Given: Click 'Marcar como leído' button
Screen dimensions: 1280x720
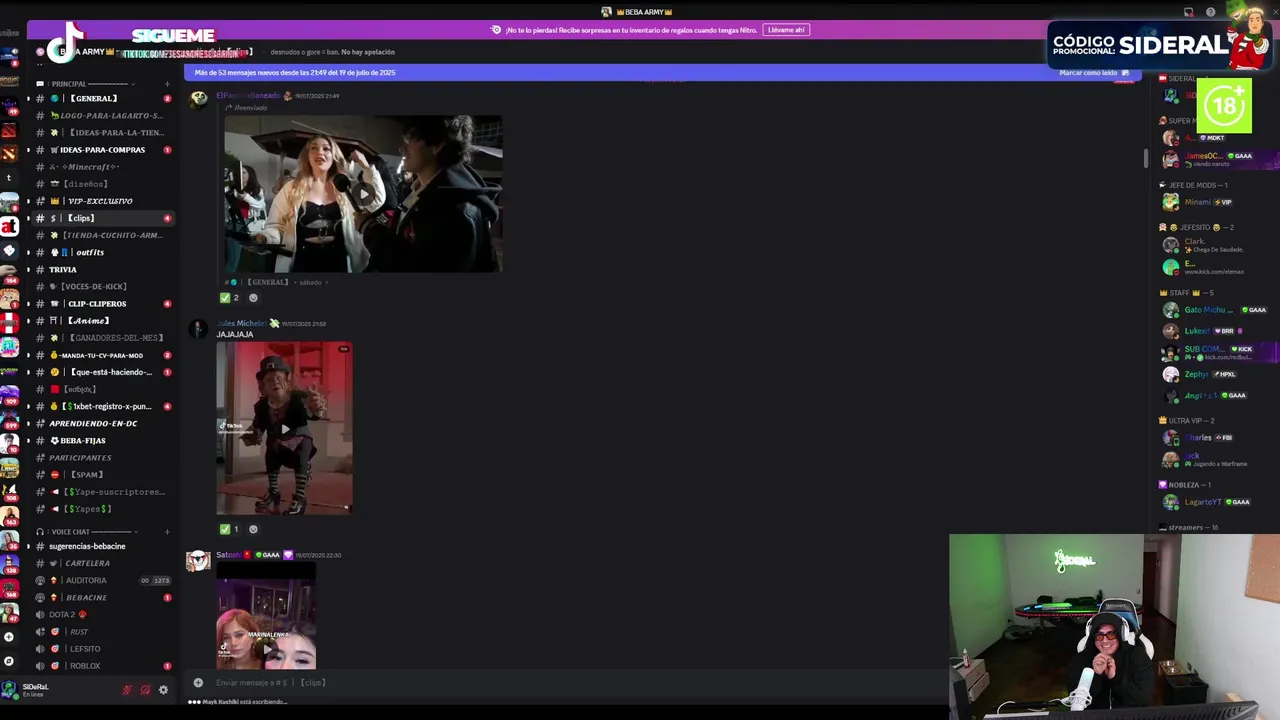Looking at the screenshot, I should click(1094, 73).
